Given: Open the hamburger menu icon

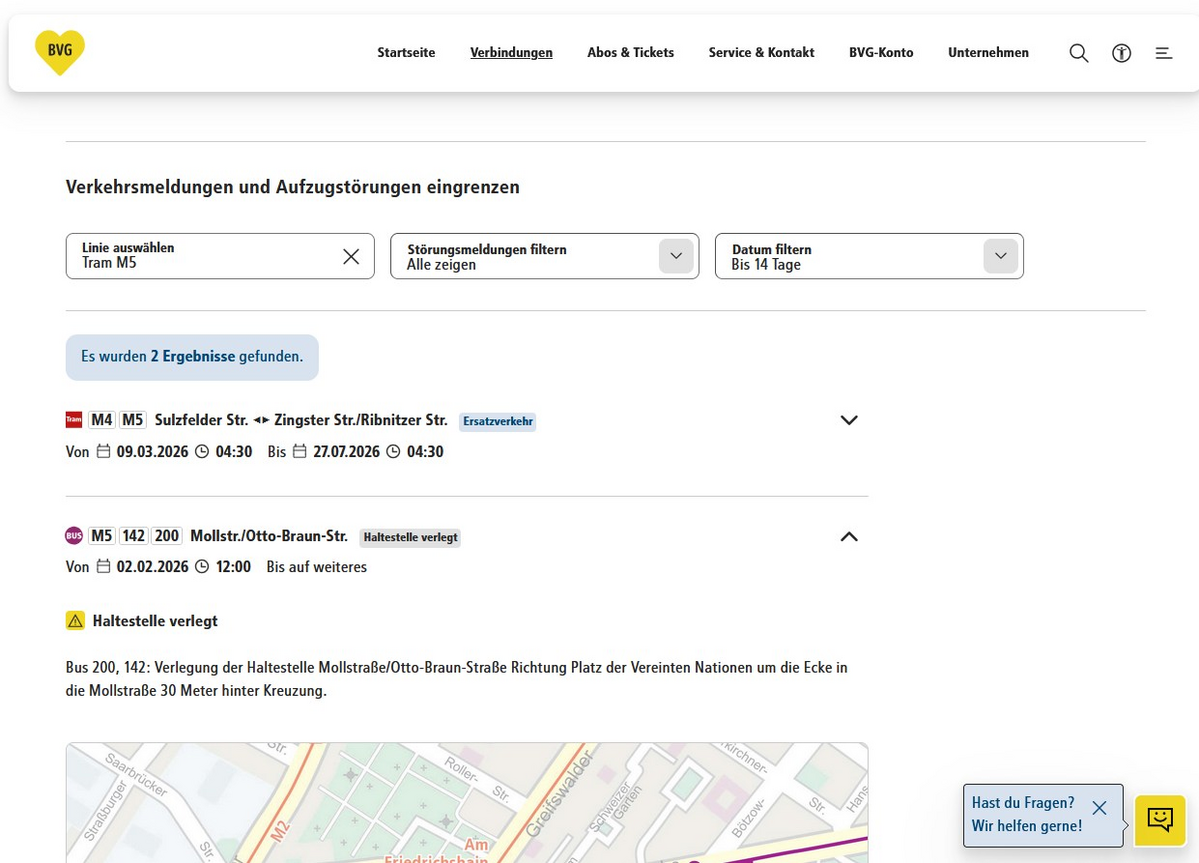Looking at the screenshot, I should pos(1163,53).
